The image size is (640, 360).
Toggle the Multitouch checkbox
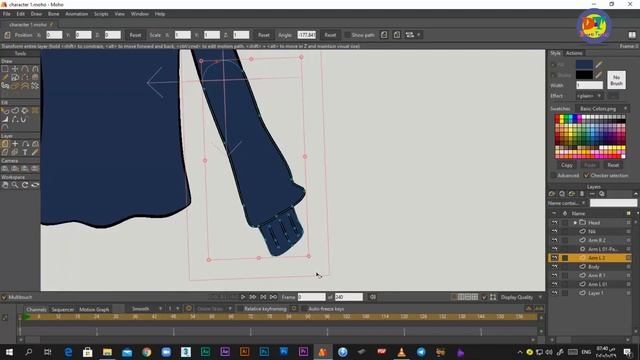click(4, 297)
